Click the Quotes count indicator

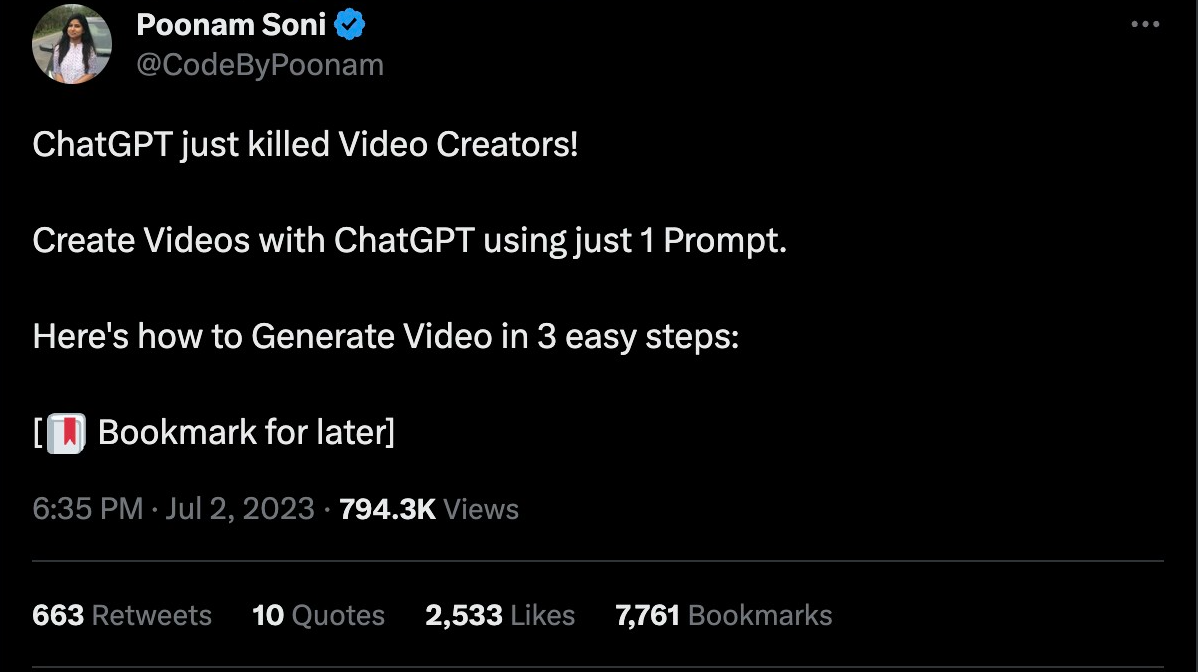point(268,615)
